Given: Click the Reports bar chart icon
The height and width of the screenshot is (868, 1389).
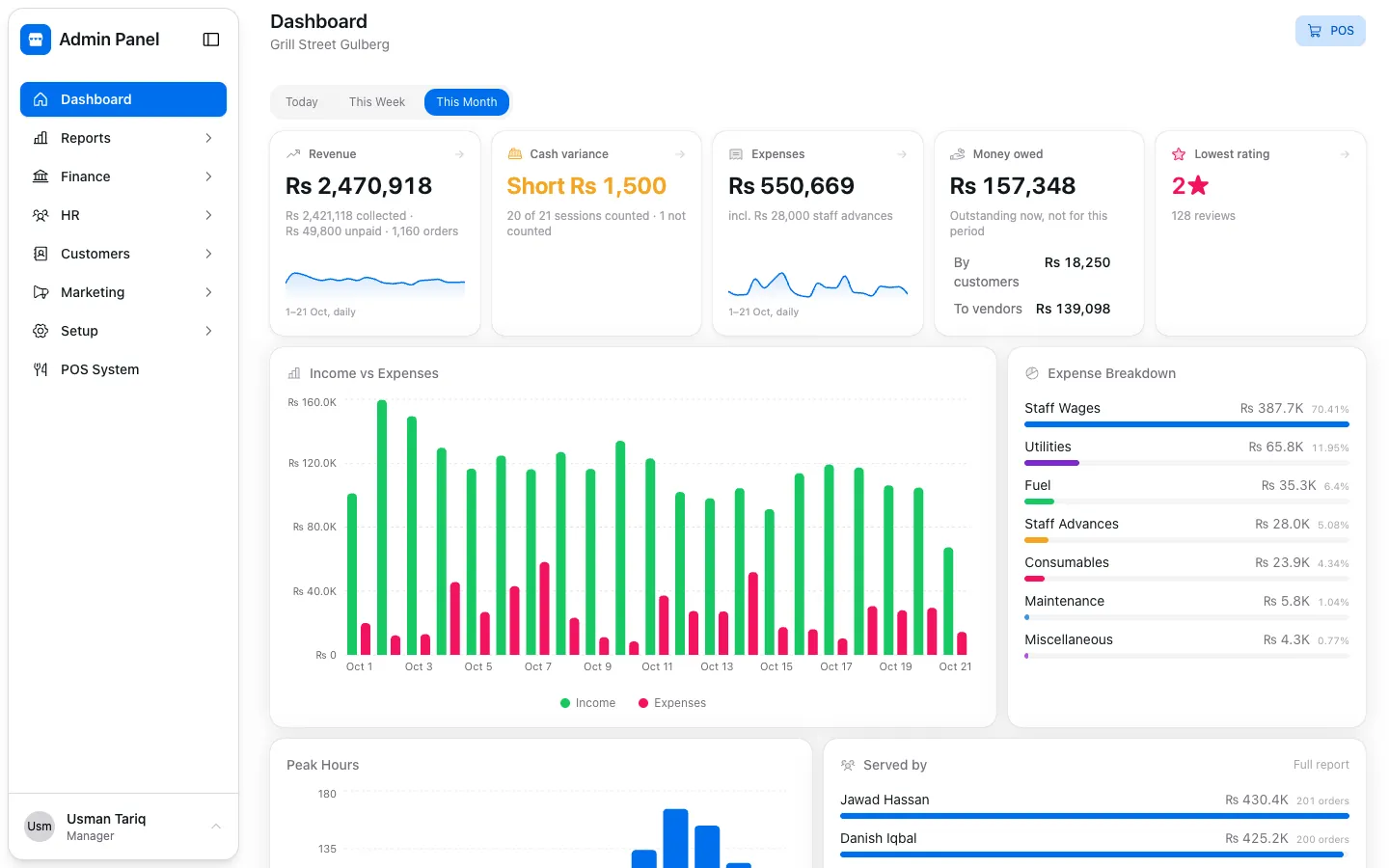Looking at the screenshot, I should 41,138.
